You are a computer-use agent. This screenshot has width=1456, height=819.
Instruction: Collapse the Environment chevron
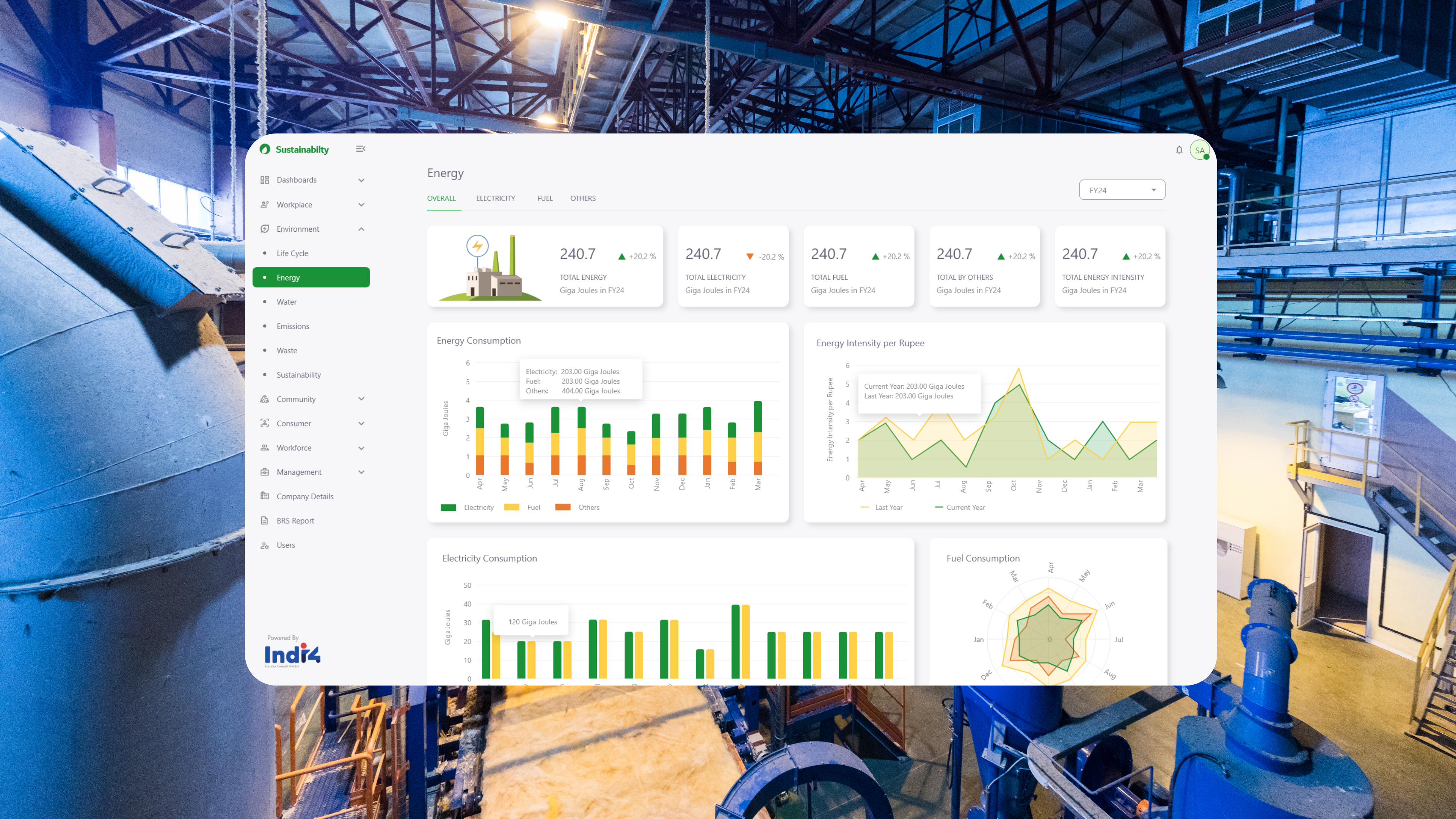(361, 229)
